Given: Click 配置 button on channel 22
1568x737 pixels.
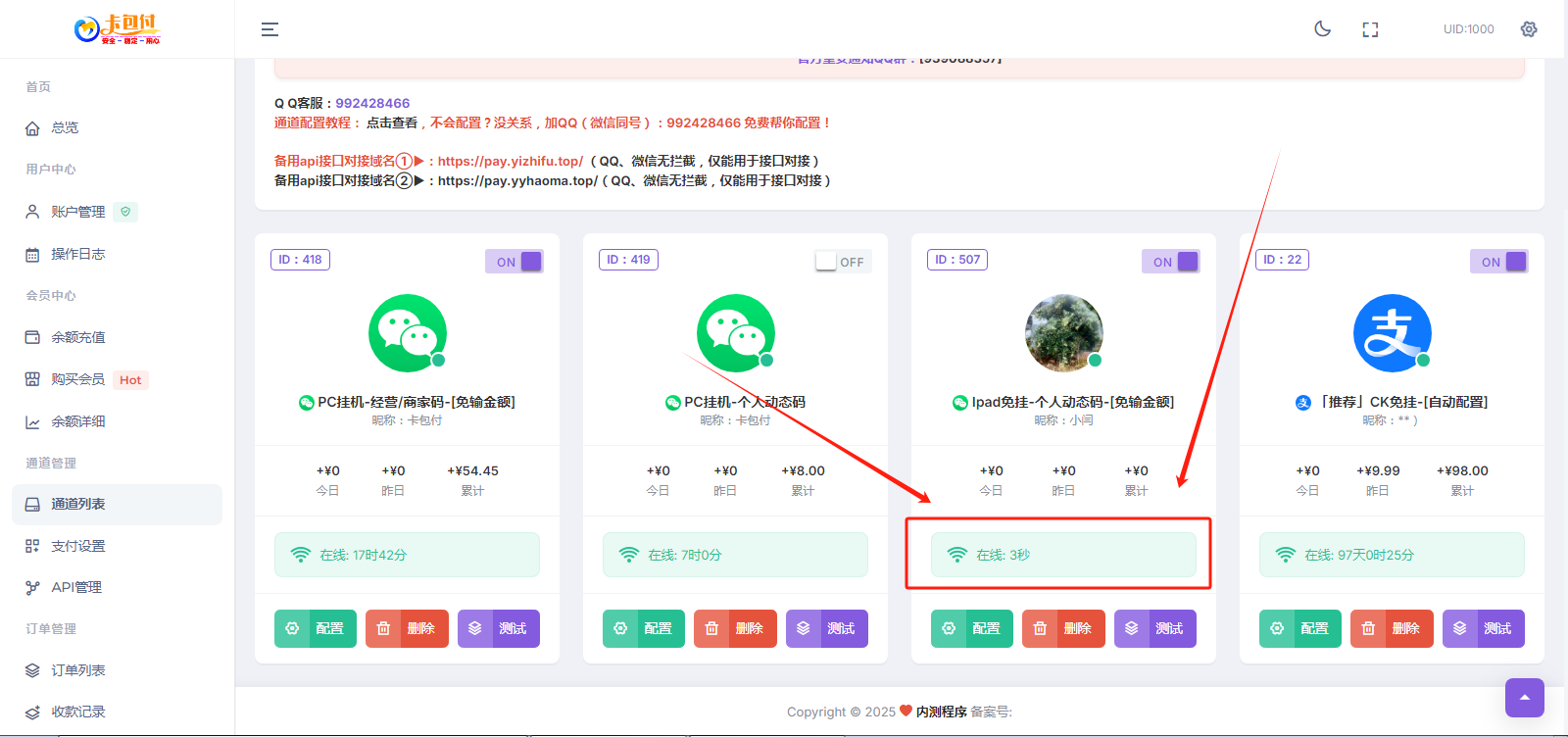Looking at the screenshot, I should coord(1300,628).
